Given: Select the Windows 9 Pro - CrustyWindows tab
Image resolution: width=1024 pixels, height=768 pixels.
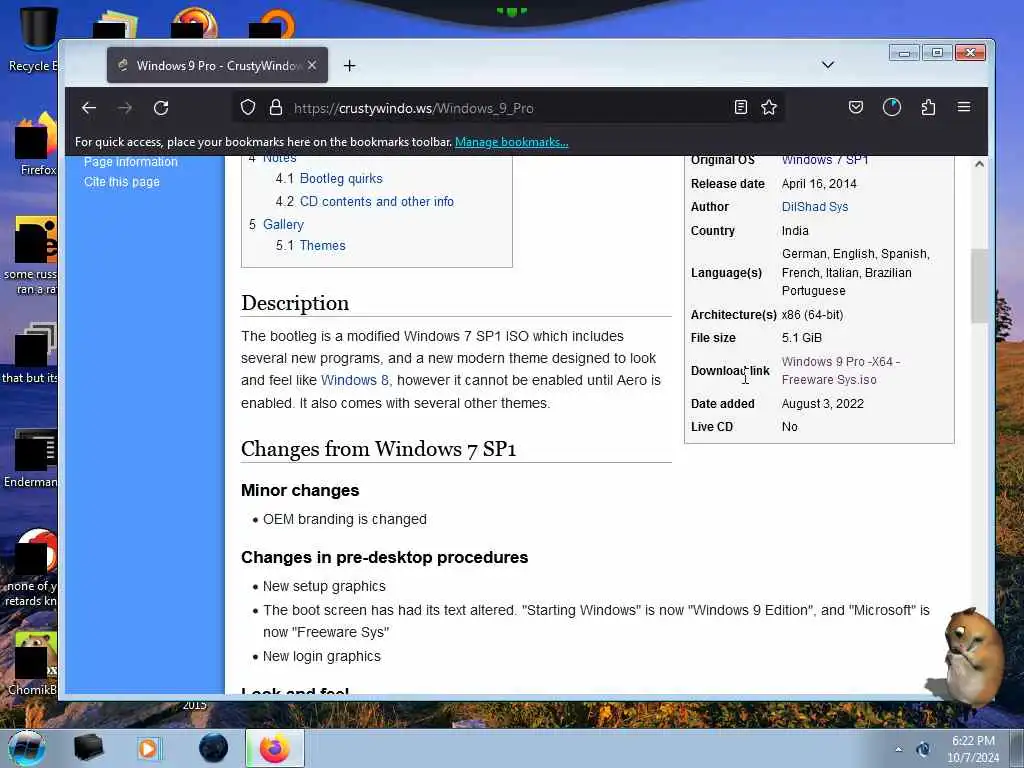Looking at the screenshot, I should click(217, 65).
